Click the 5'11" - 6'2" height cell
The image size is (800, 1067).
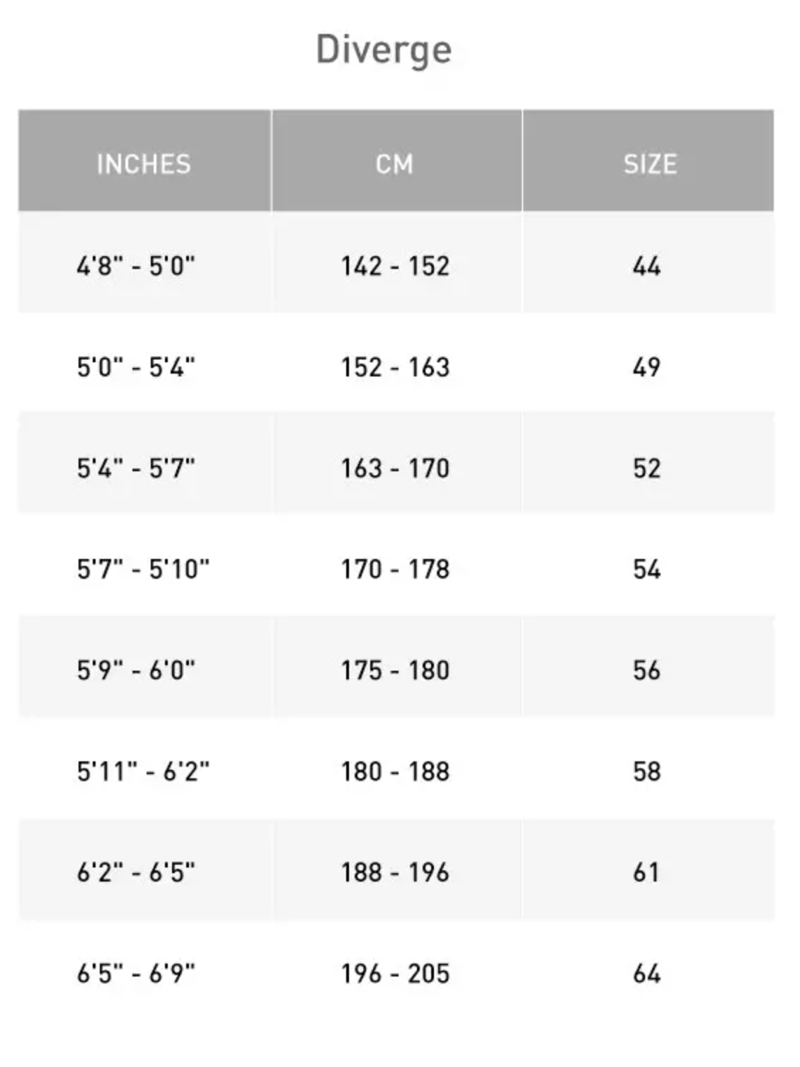tap(143, 772)
